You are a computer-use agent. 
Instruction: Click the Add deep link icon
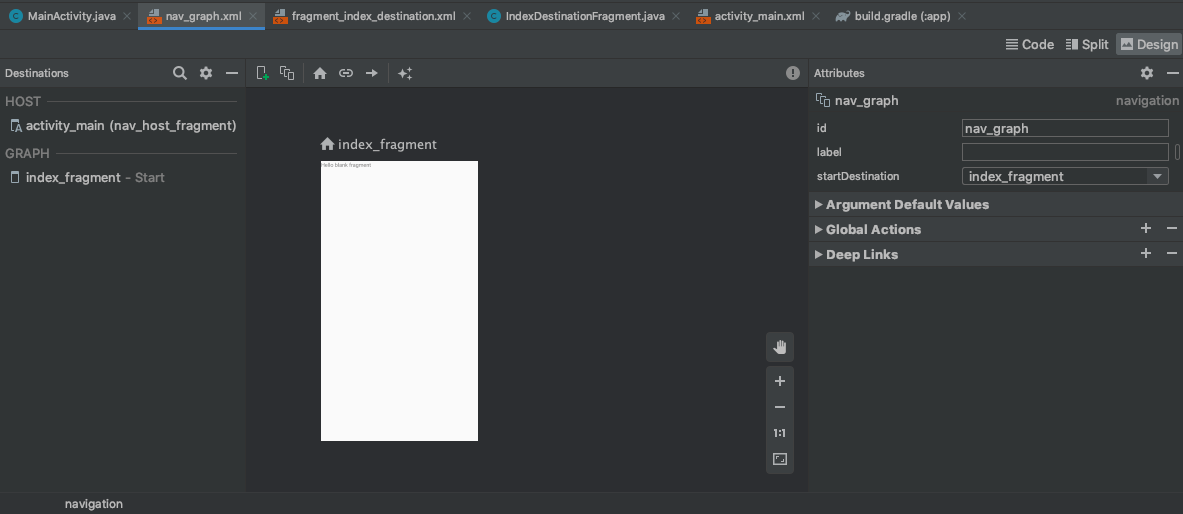(x=346, y=73)
